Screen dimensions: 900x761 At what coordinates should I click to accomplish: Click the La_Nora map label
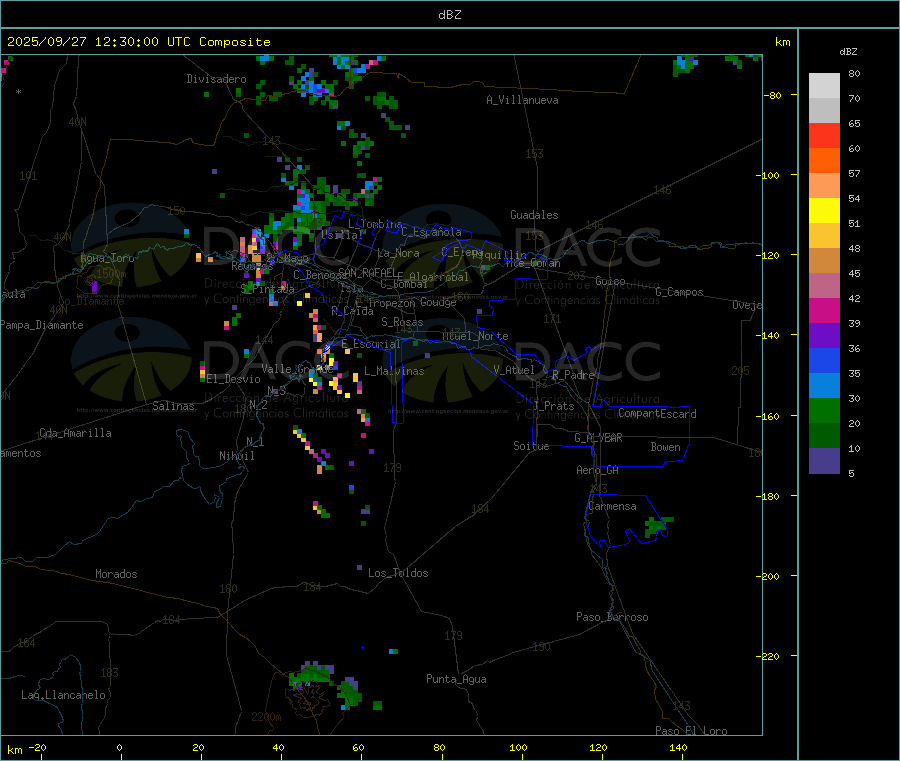click(x=398, y=253)
